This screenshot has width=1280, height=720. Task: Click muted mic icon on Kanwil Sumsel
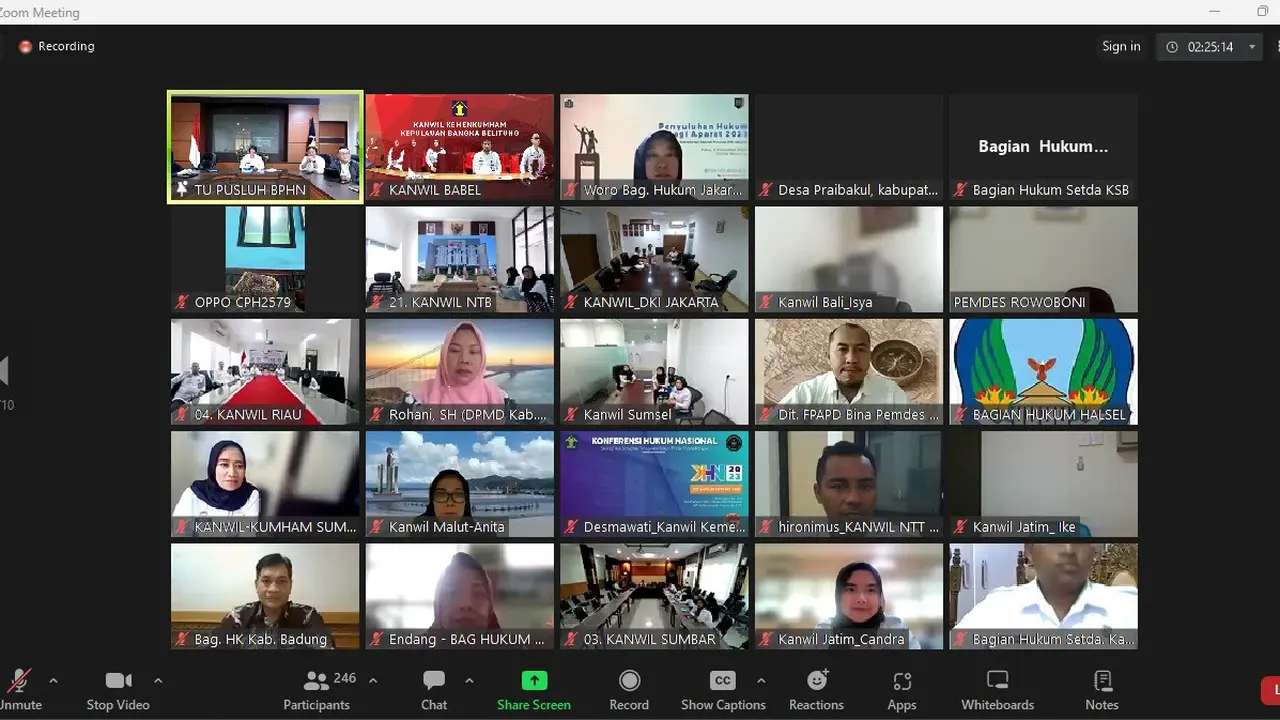[x=571, y=414]
